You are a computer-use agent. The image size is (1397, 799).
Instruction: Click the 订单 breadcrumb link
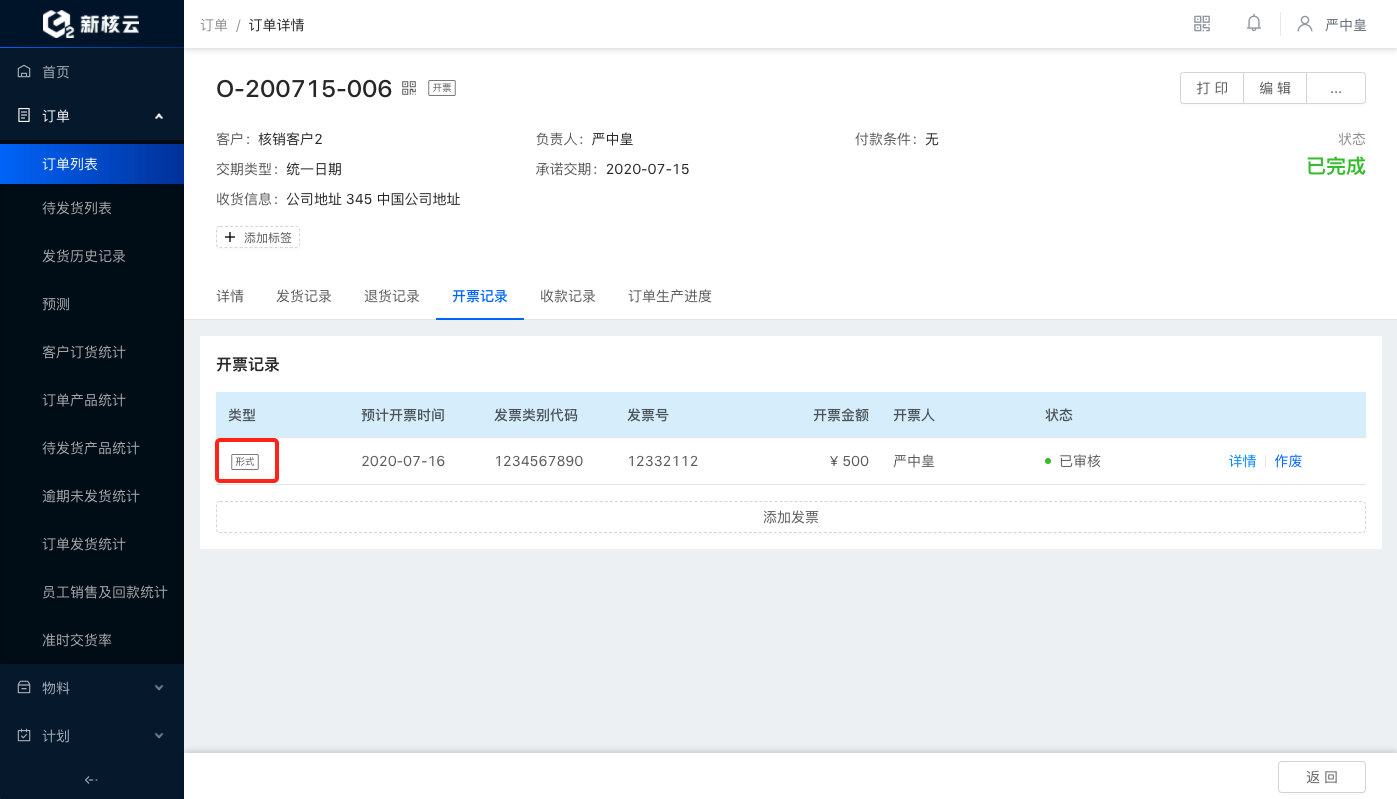[x=214, y=24]
